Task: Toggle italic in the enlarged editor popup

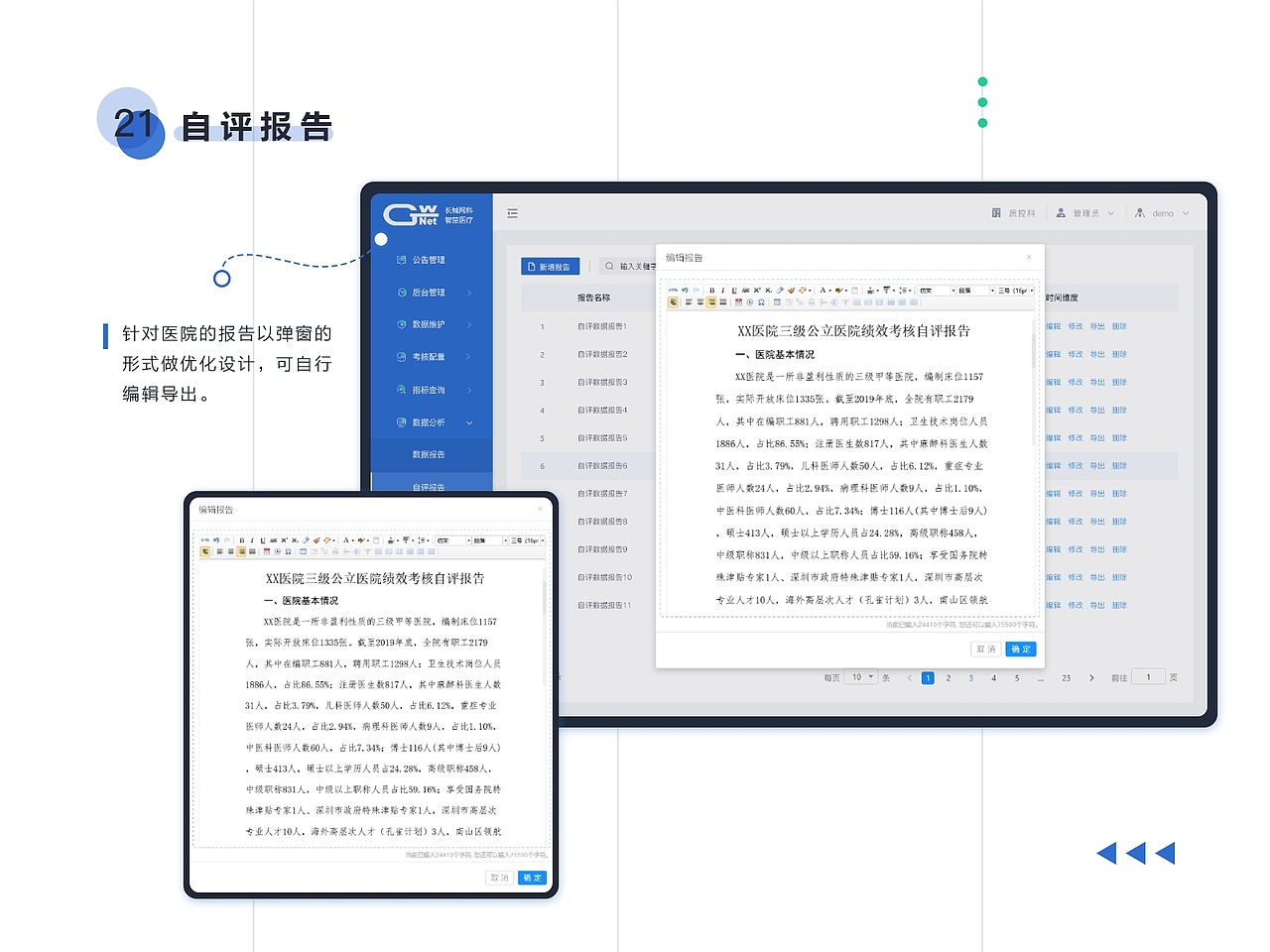Action: (x=252, y=540)
